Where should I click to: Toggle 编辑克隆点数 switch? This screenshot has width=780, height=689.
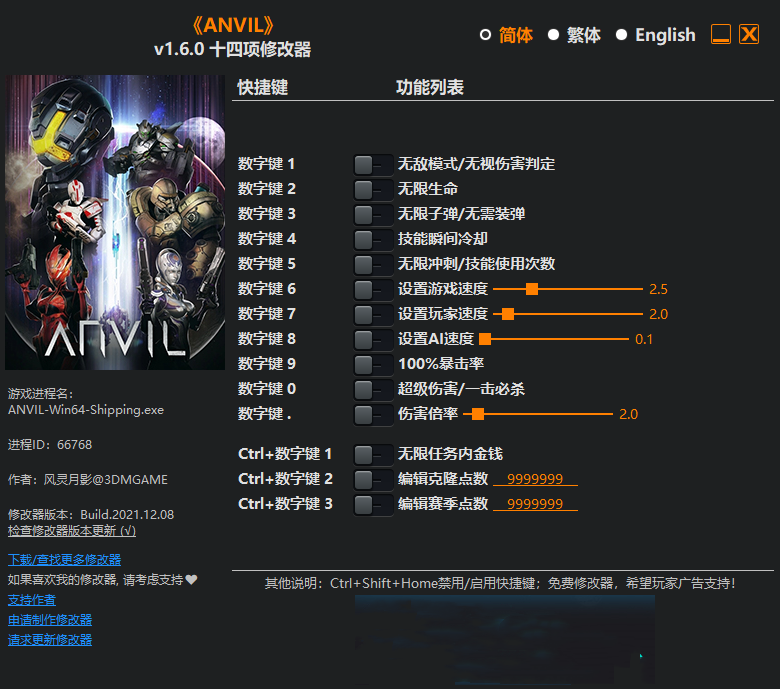click(x=373, y=479)
